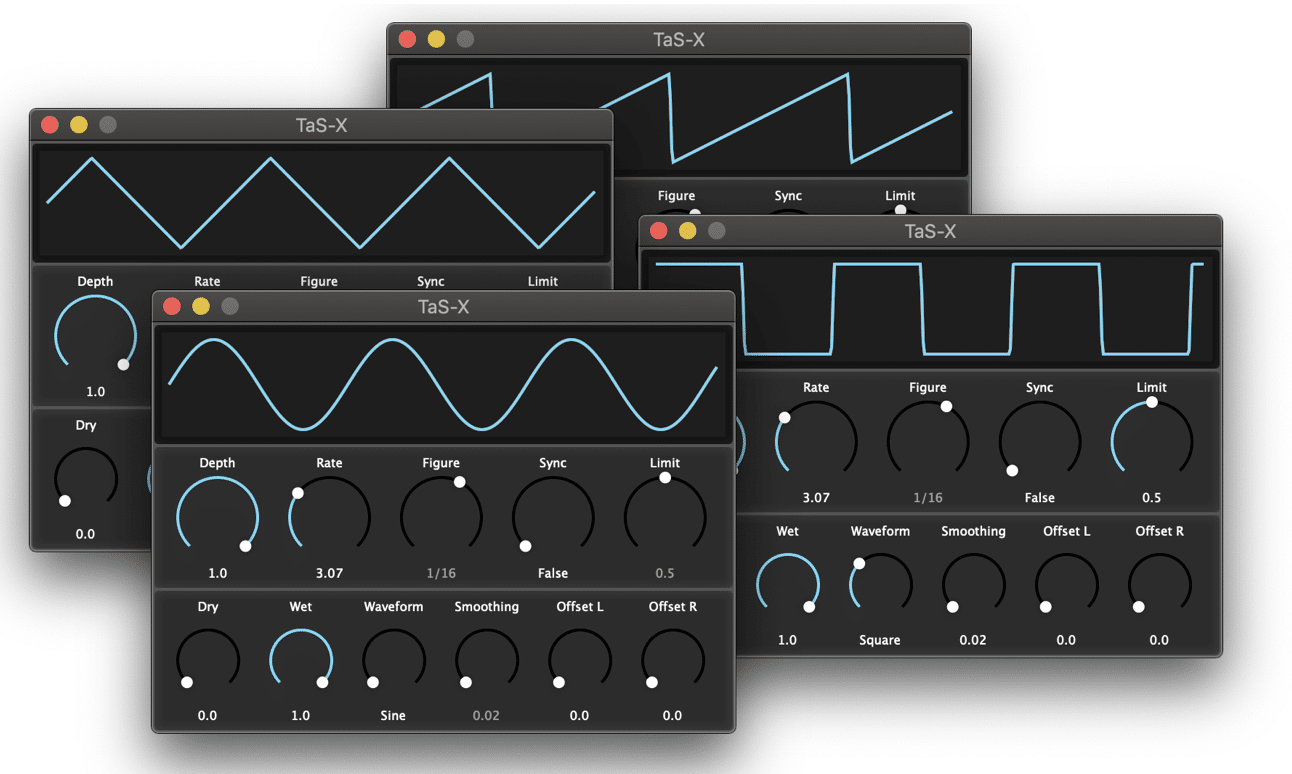Viewport: 1292px width, 774px height.
Task: Click the Wet knob in the square wave window
Action: (x=788, y=584)
